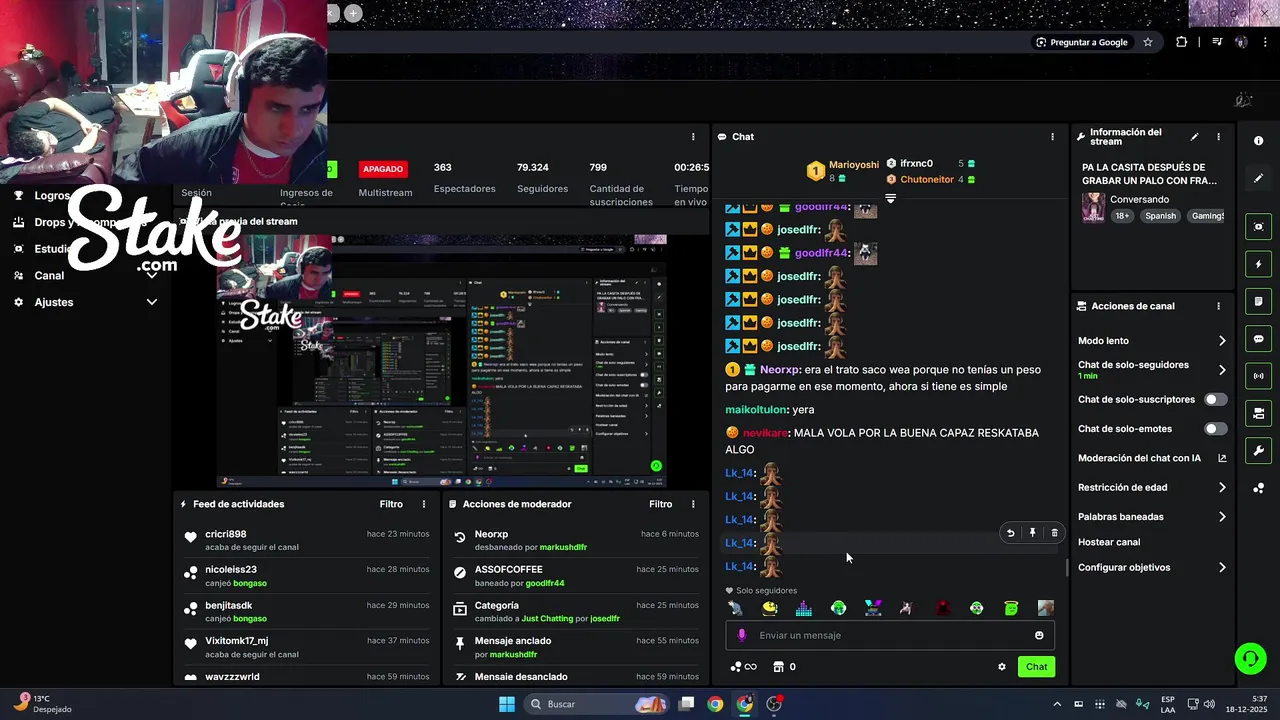Viewport: 1280px width, 720px height.
Task: Click the trash icon in chat hover toolbar
Action: click(1054, 533)
